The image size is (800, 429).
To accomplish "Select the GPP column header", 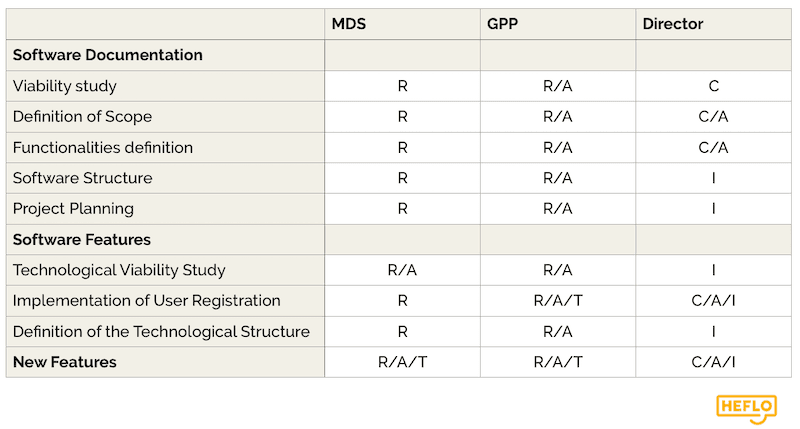I will (x=504, y=24).
